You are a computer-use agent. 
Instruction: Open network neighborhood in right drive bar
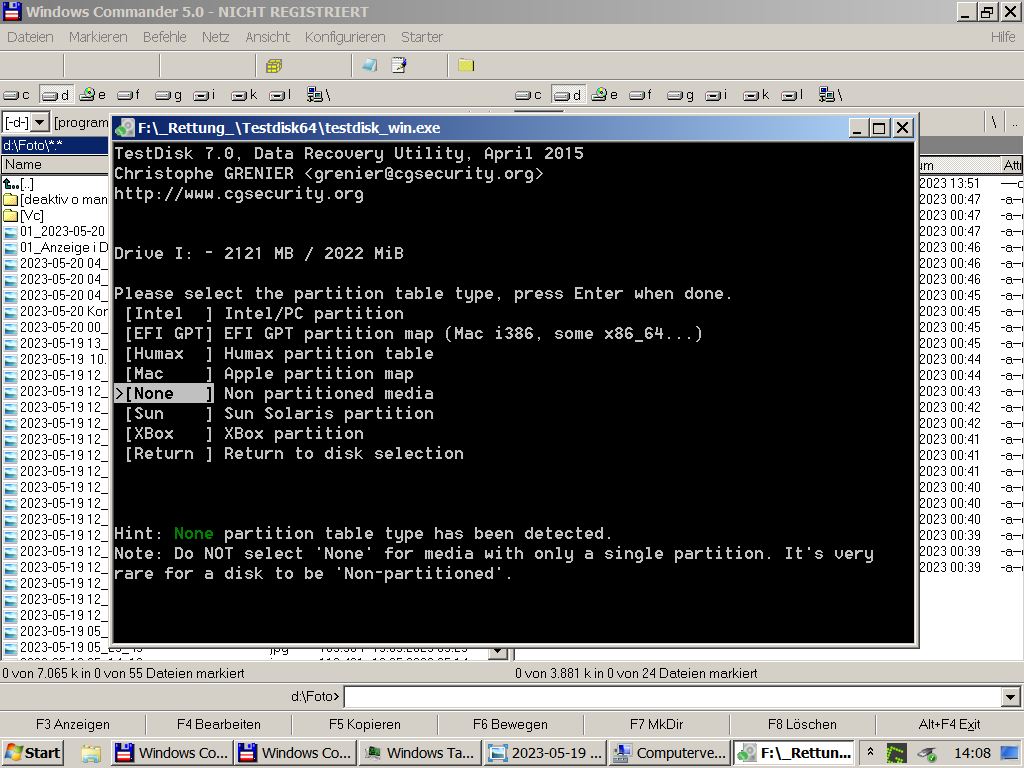pyautogui.click(x=831, y=95)
